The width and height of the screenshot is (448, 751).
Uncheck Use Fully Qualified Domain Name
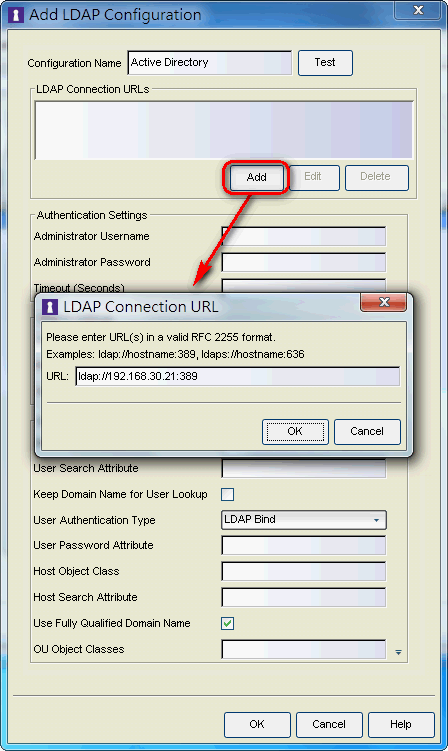click(228, 624)
